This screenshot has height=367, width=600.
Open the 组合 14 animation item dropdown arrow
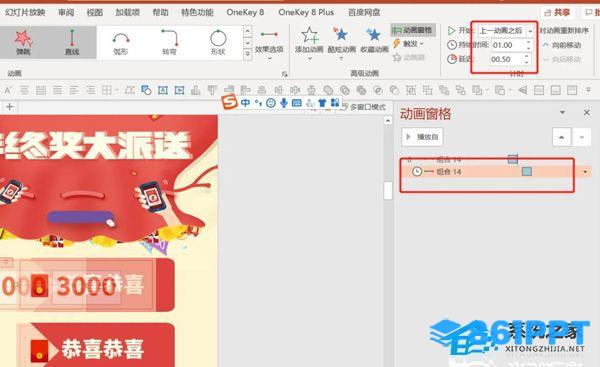[x=585, y=172]
